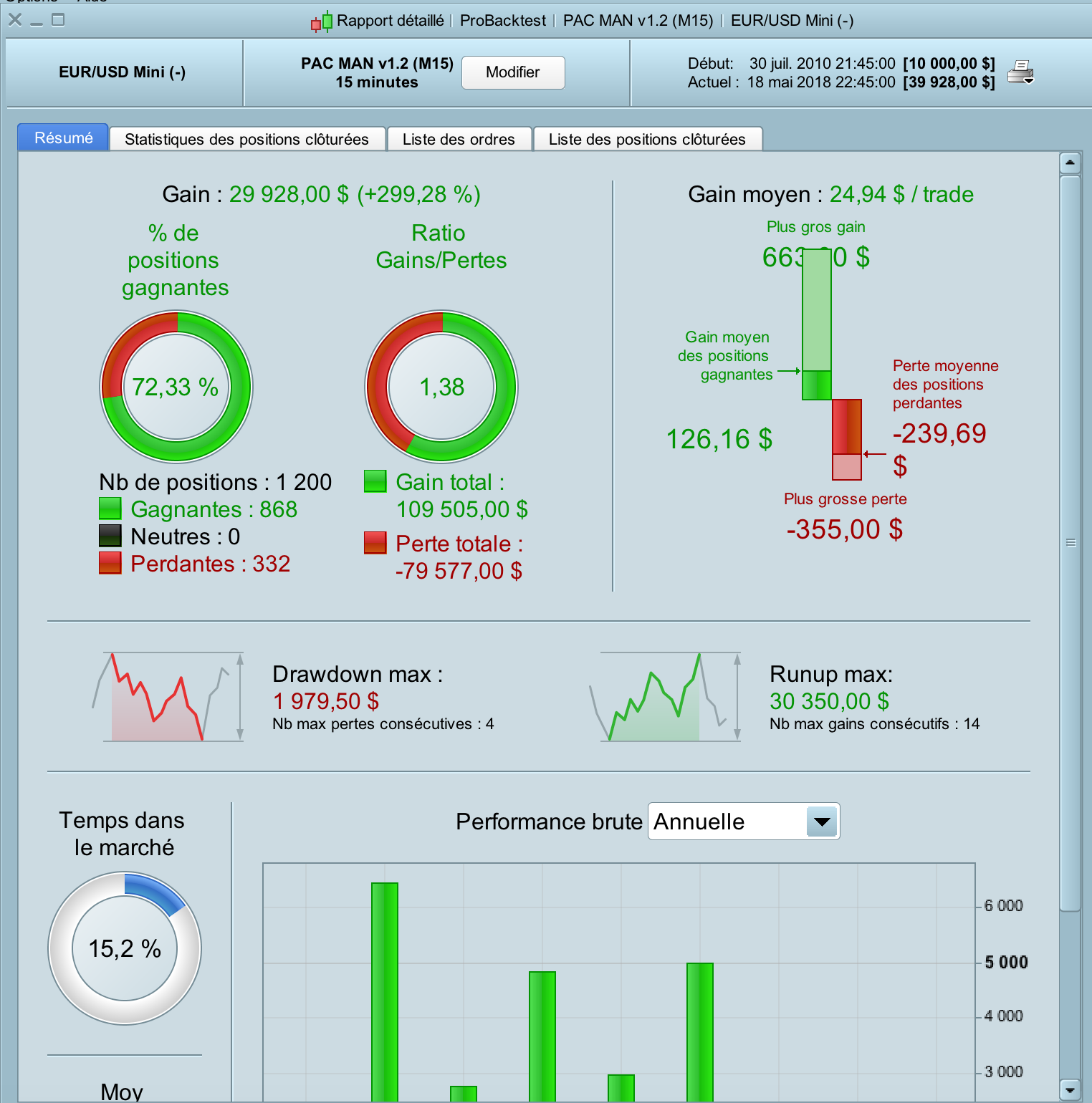Click the dropdown arrow next to Annuelle

(822, 822)
